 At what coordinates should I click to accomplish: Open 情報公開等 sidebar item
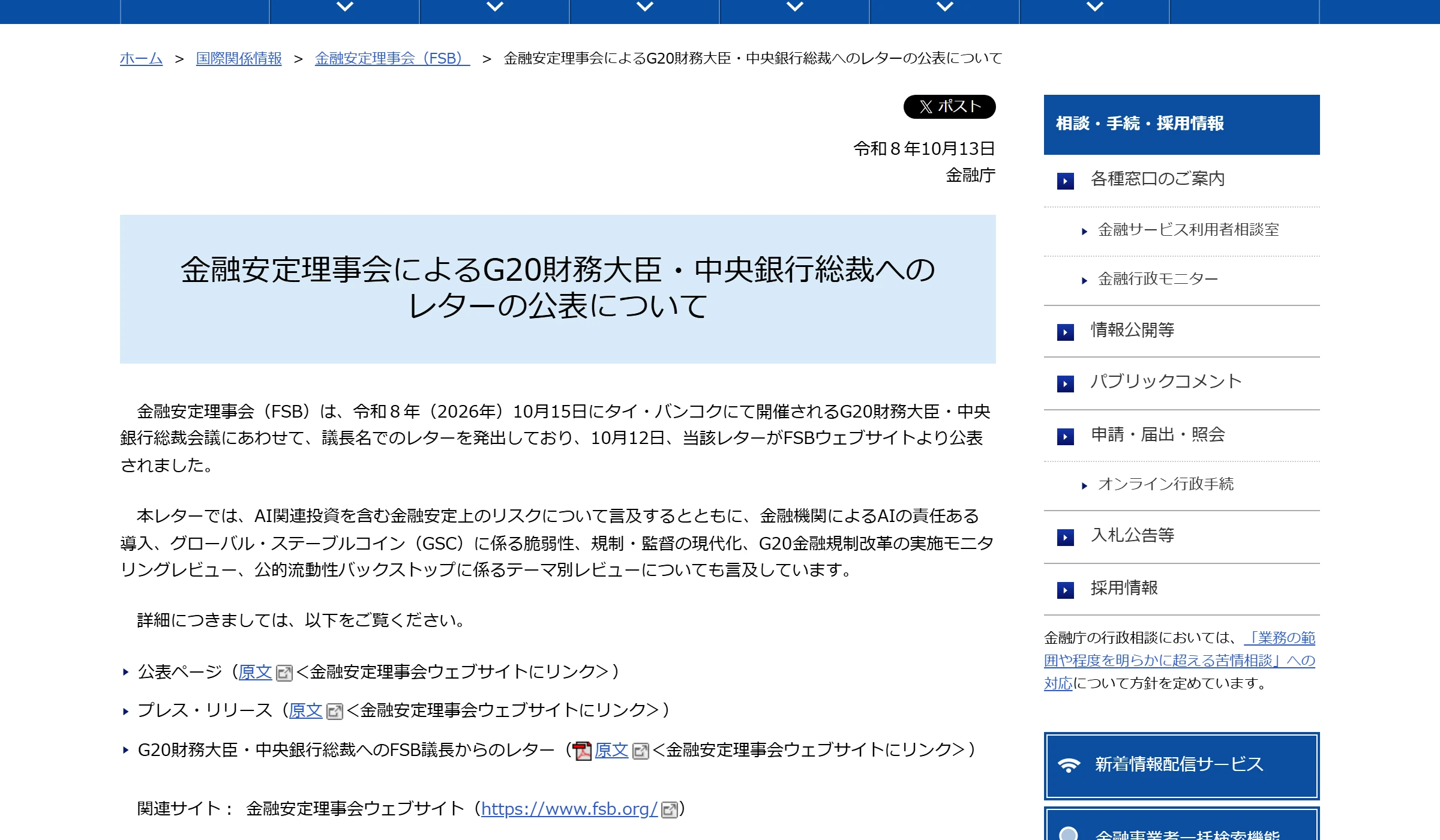click(x=1182, y=331)
